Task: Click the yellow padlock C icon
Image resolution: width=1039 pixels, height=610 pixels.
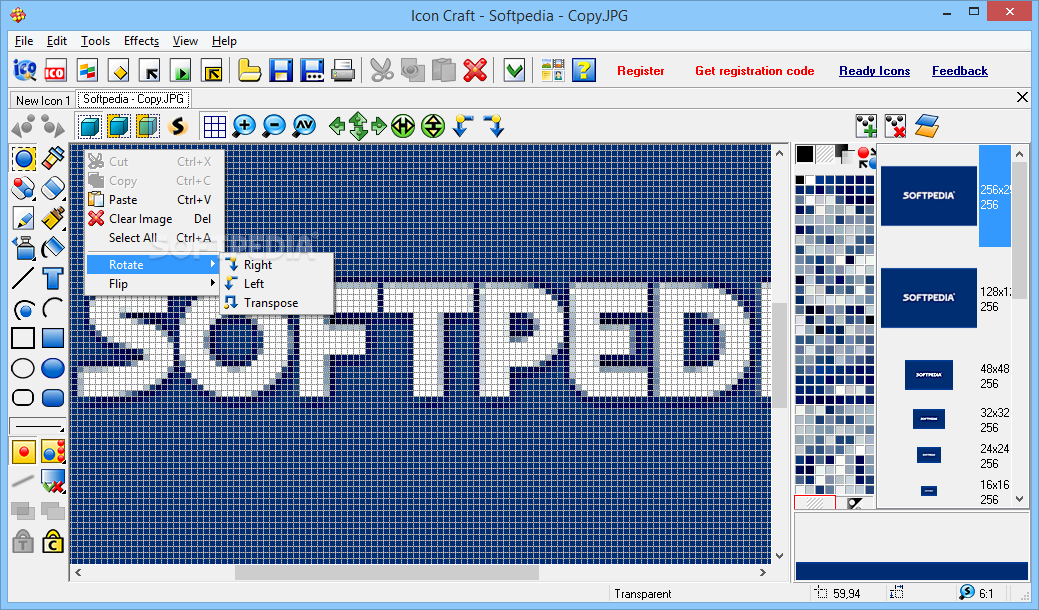Action: click(x=52, y=541)
